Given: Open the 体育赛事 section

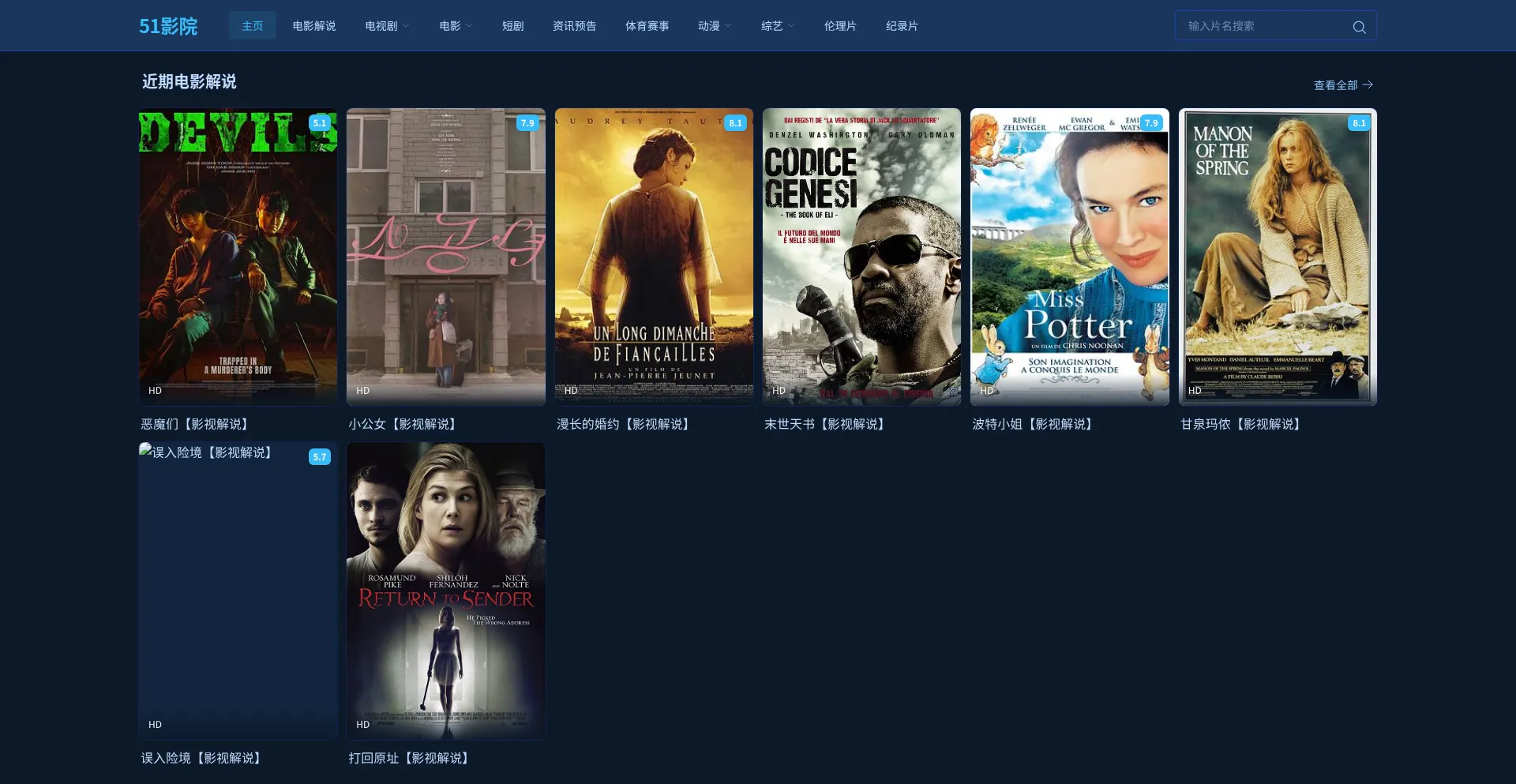Looking at the screenshot, I should click(647, 26).
